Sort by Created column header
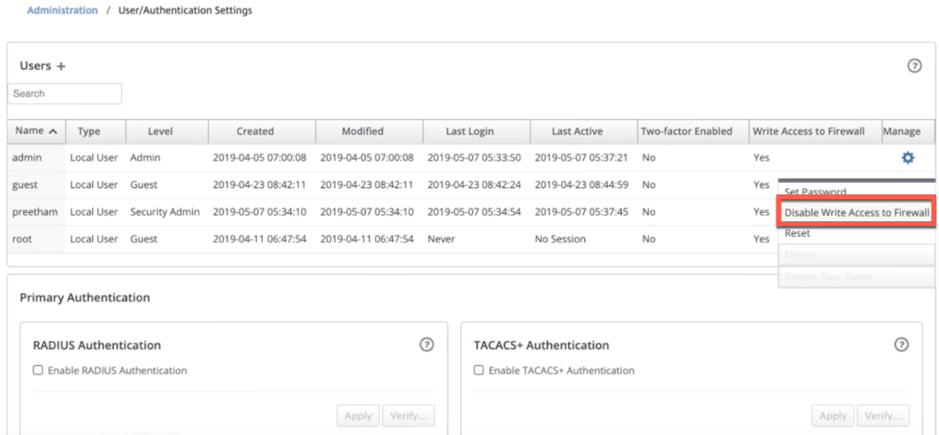This screenshot has width=939, height=435. click(x=262, y=131)
